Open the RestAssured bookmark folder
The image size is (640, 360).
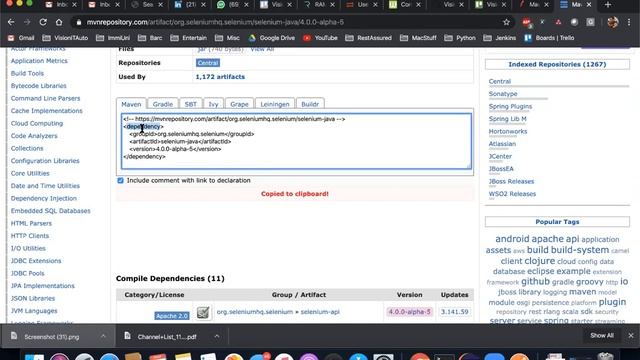click(369, 38)
